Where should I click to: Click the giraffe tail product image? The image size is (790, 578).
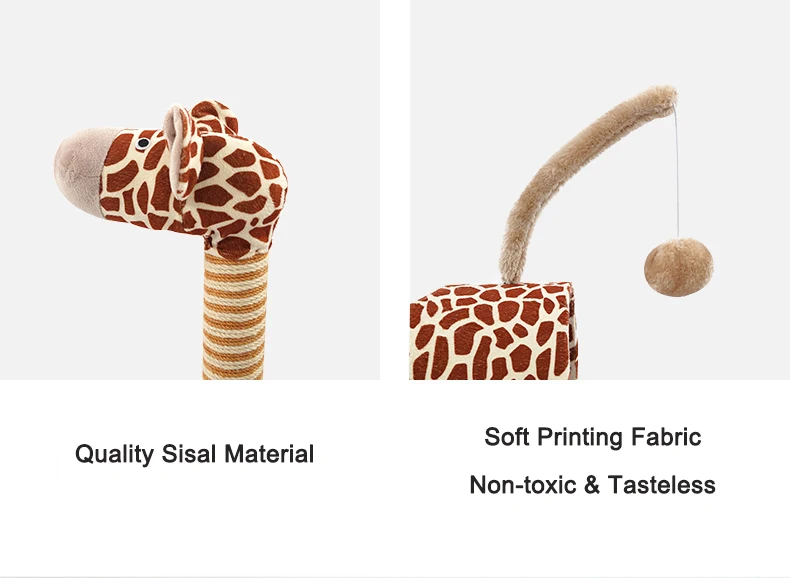pos(600,189)
